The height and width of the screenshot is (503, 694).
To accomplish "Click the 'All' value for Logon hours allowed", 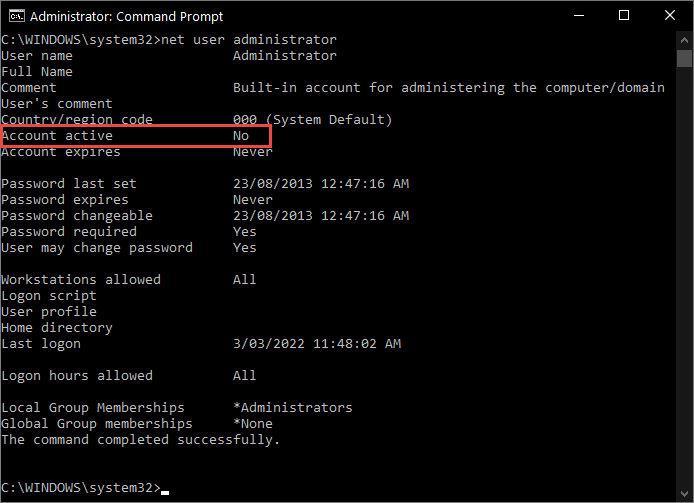I will (x=244, y=376).
